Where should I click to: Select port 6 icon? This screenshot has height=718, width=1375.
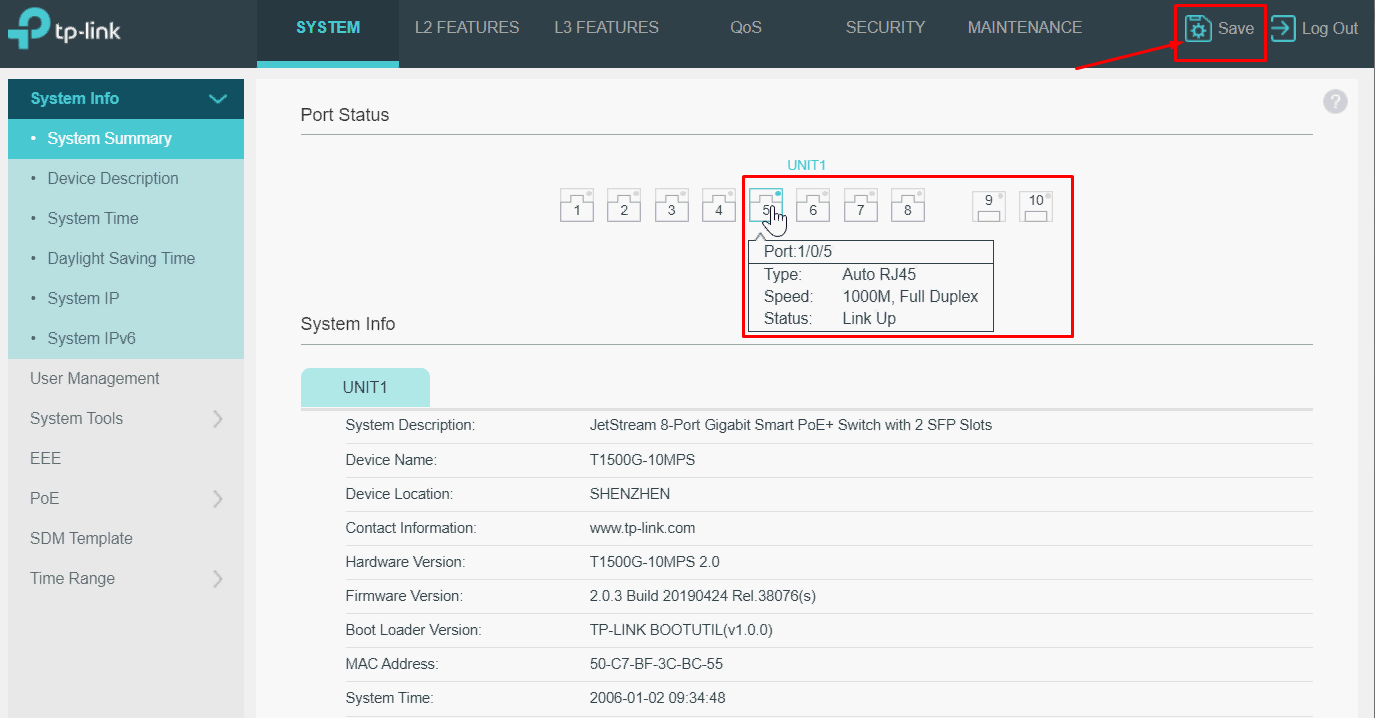(813, 205)
